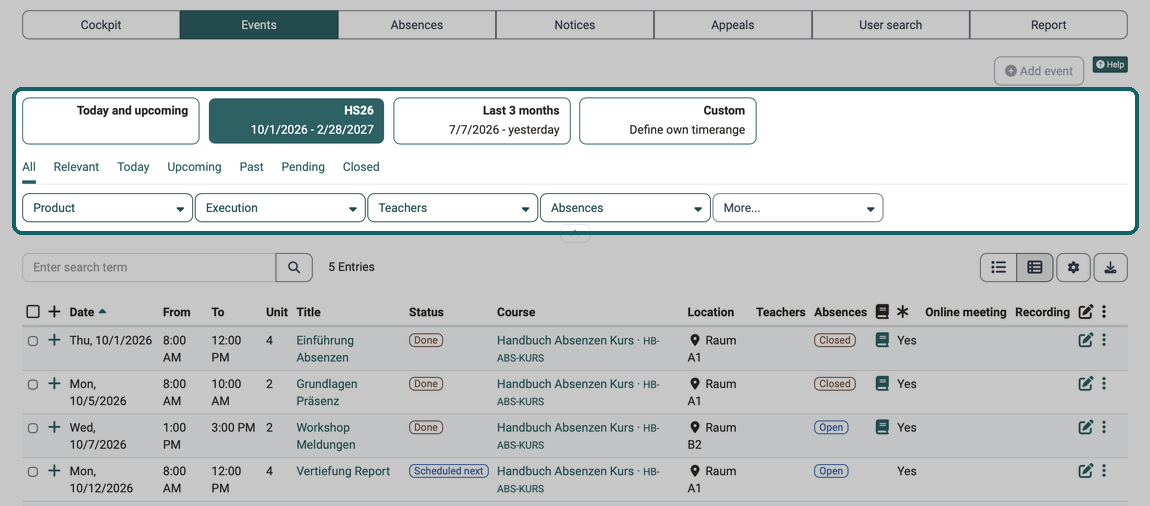Open the top Absences tab
The height and width of the screenshot is (506, 1150).
(417, 25)
